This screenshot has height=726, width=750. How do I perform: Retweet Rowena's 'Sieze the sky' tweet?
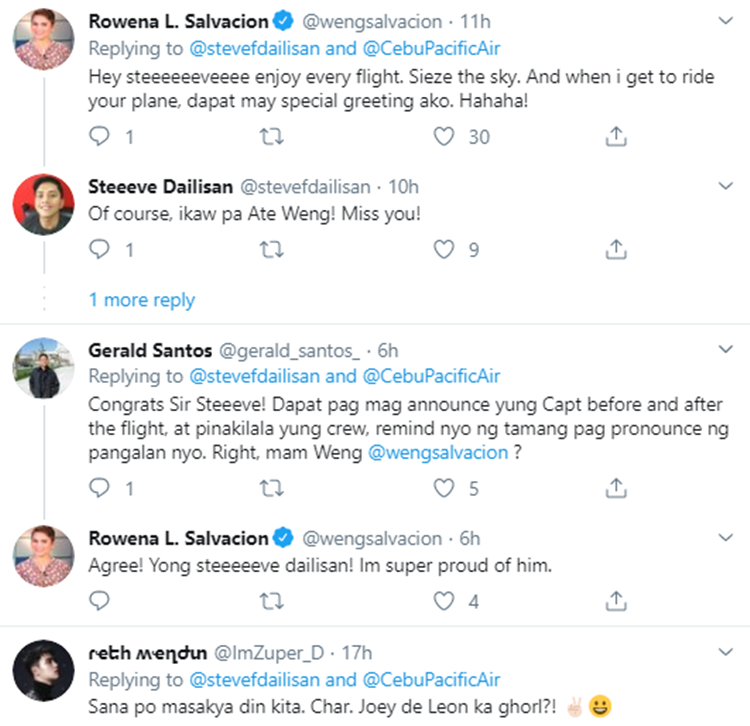point(270,137)
